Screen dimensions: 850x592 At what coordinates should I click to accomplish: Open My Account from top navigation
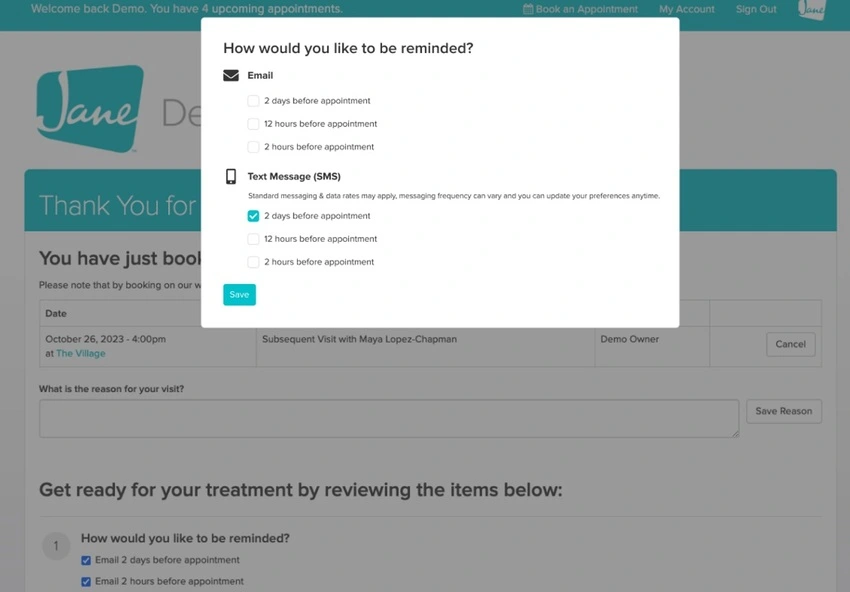686,9
